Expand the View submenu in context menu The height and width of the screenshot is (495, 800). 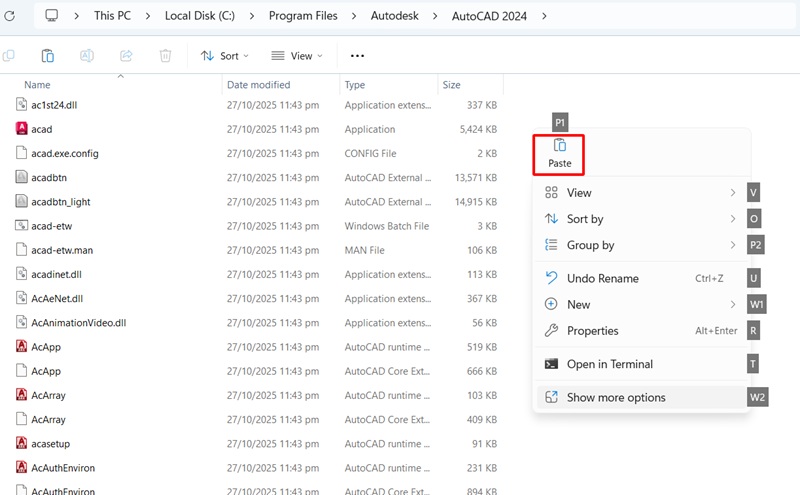click(x=641, y=192)
